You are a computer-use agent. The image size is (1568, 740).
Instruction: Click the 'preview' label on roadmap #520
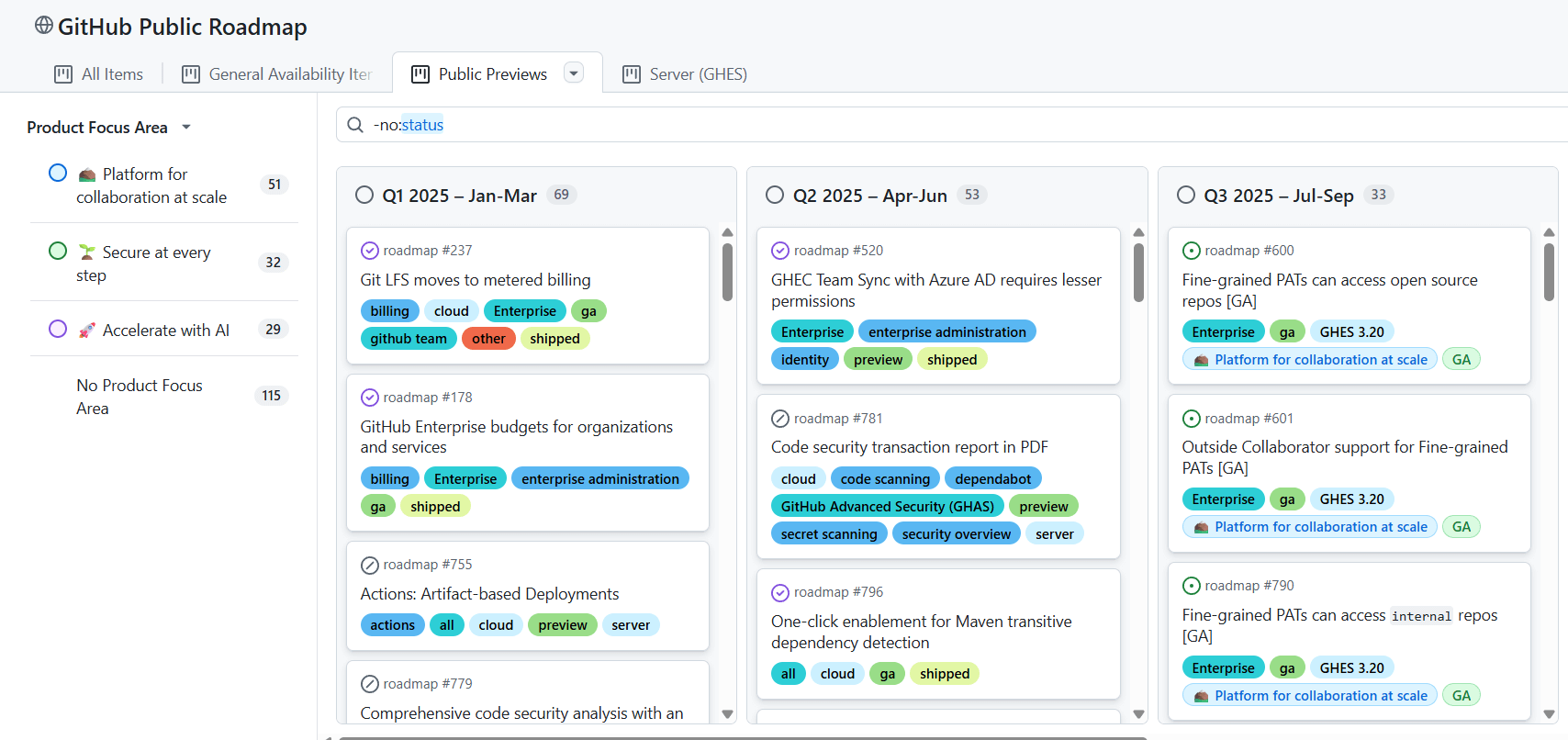(878, 360)
